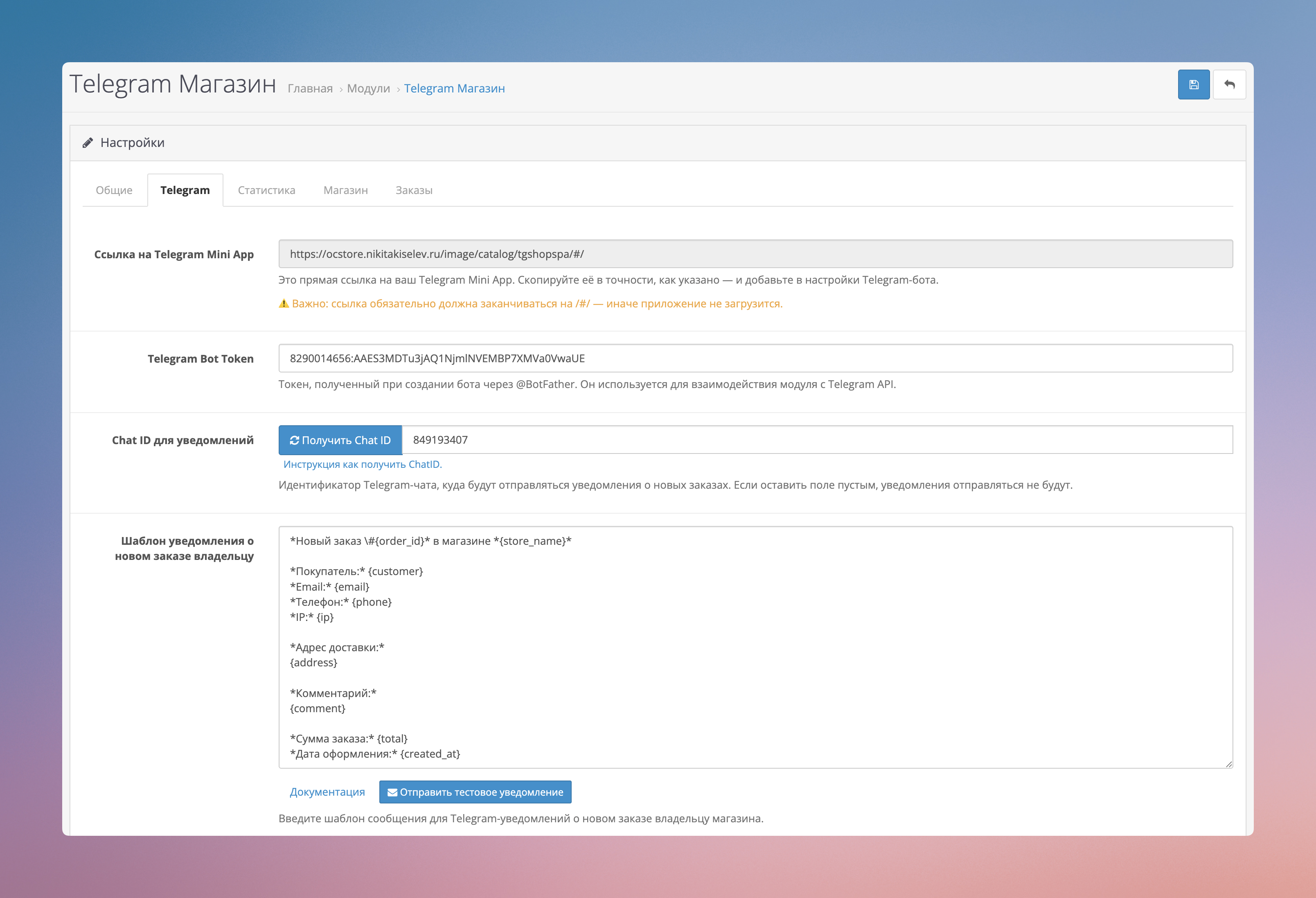Click the Telegram Mini App URL field

click(755, 254)
